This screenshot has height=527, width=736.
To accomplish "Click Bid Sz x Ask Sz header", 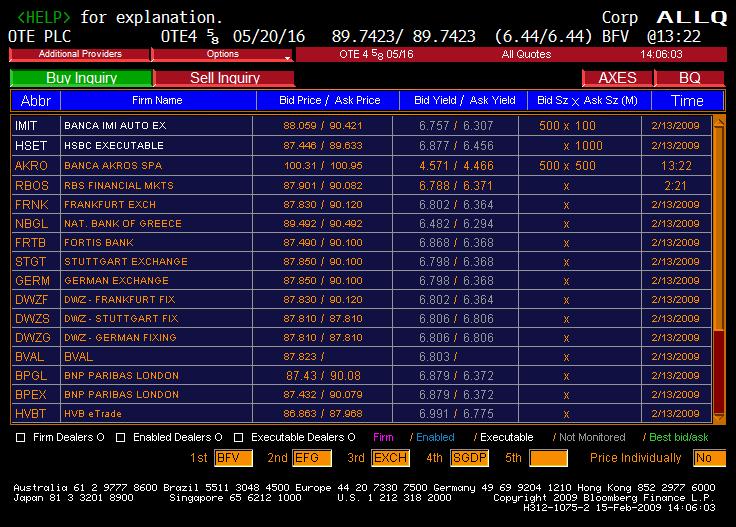I will [x=589, y=100].
